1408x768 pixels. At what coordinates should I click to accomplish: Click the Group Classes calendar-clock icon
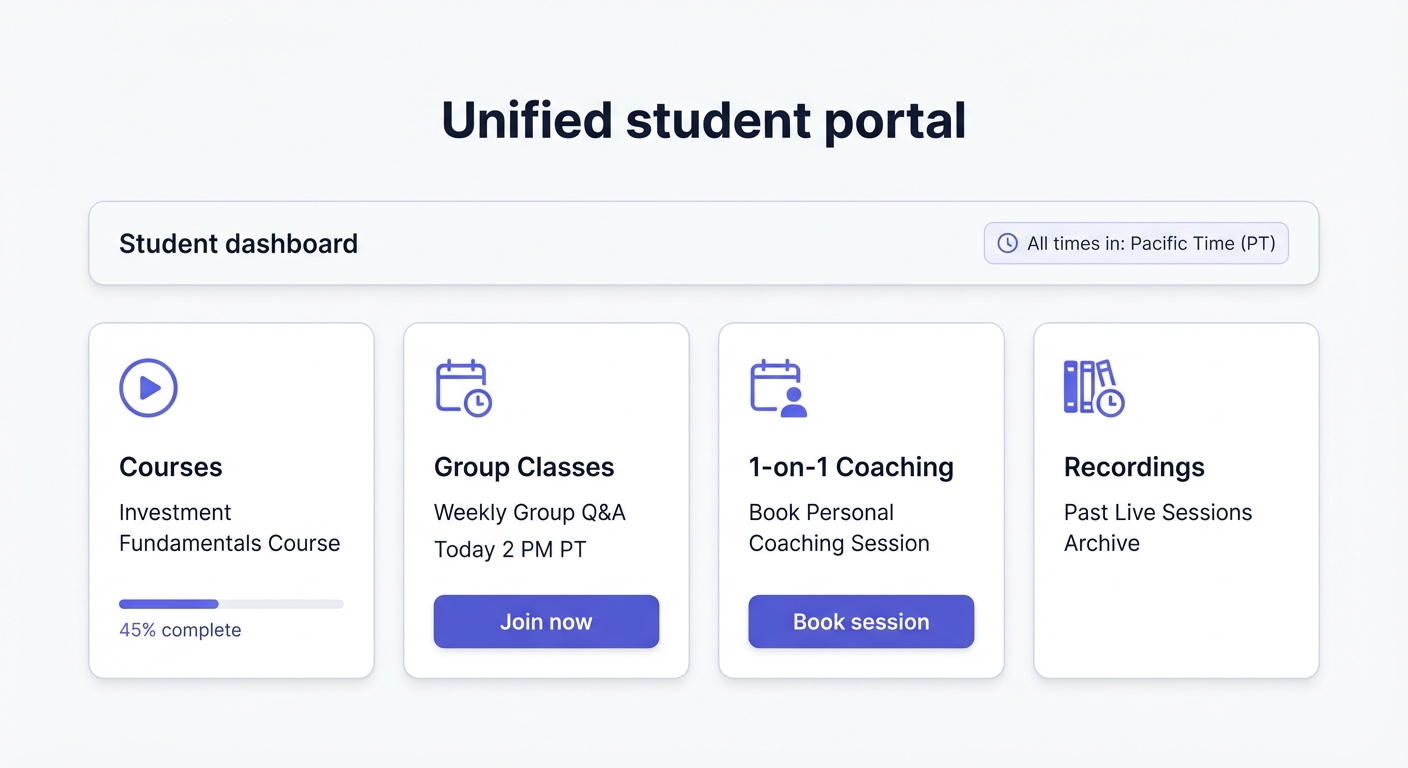(463, 388)
